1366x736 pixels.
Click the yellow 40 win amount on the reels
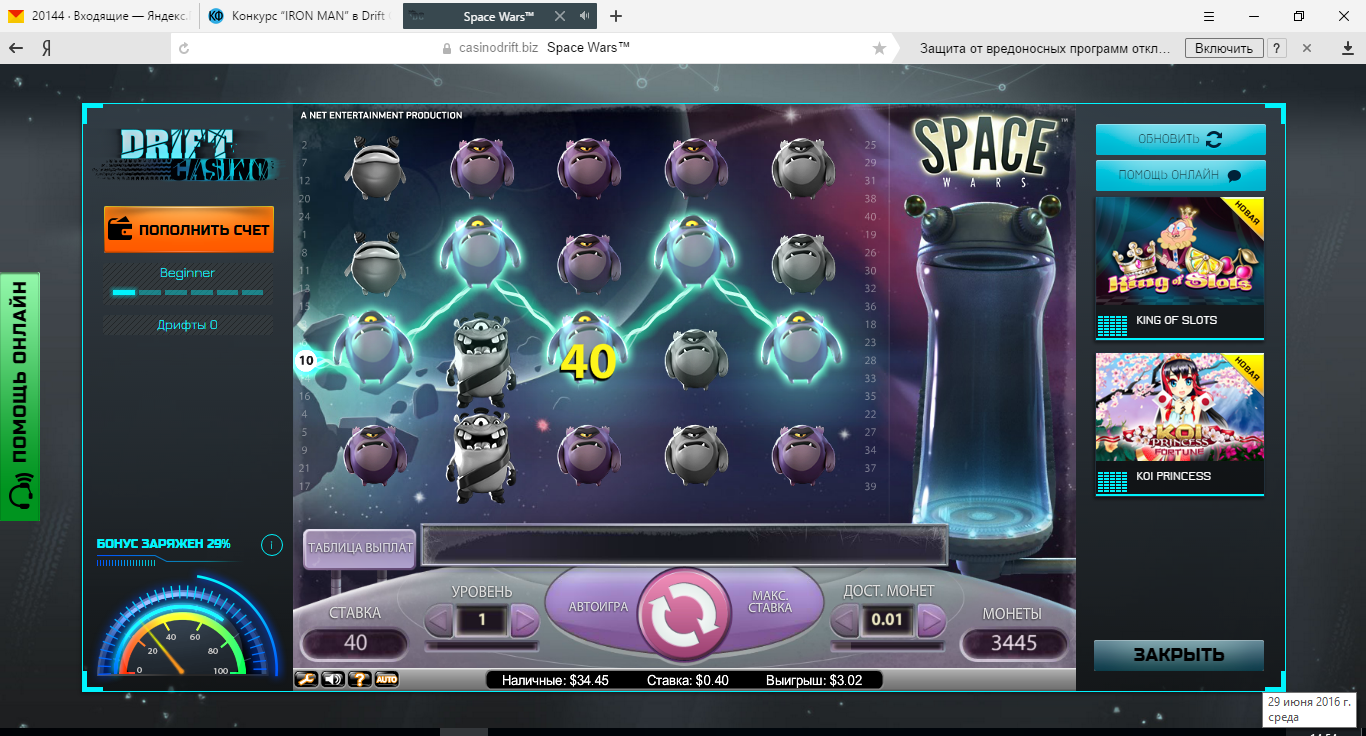click(588, 363)
